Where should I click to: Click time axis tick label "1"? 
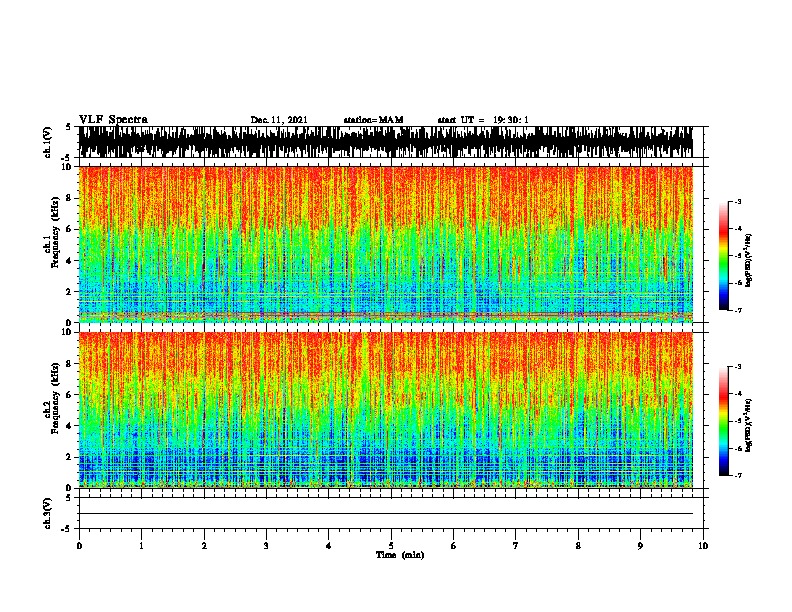click(141, 546)
